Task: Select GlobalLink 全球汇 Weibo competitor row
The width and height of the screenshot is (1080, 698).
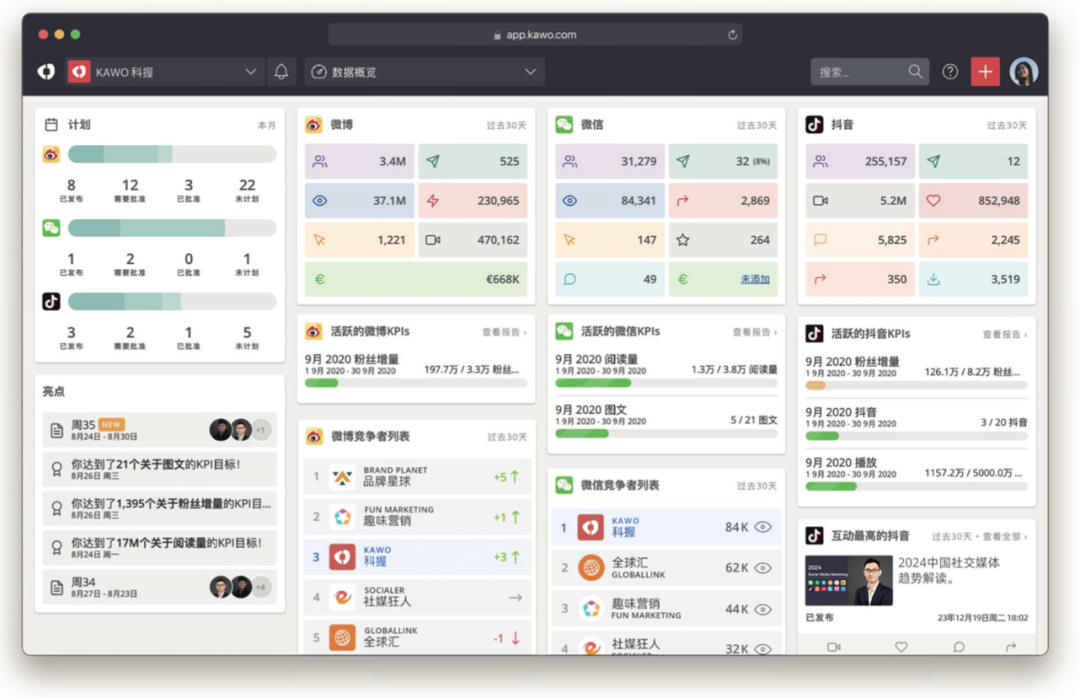Action: click(417, 637)
